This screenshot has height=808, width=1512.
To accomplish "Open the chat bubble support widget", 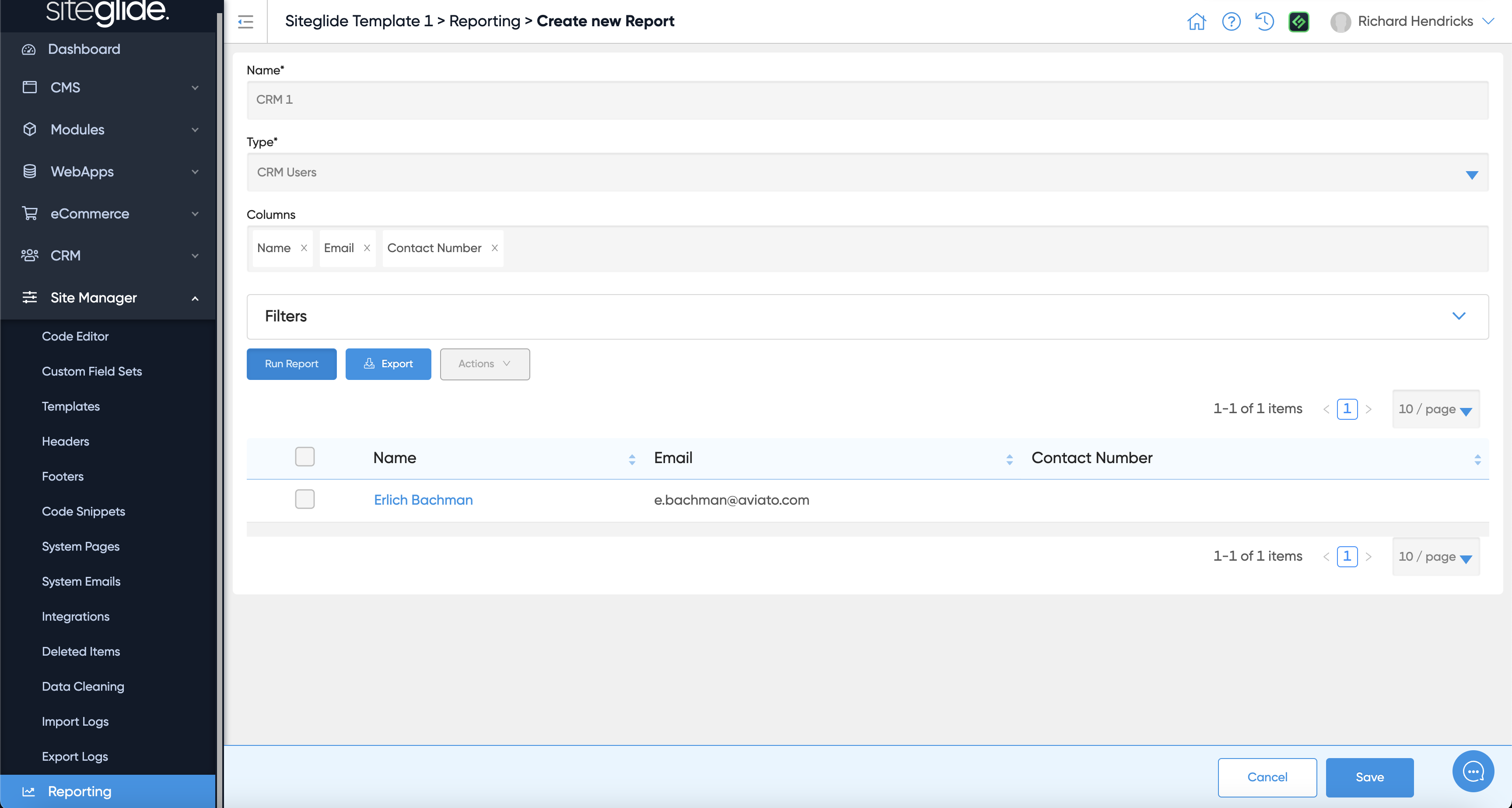I will coord(1473,771).
